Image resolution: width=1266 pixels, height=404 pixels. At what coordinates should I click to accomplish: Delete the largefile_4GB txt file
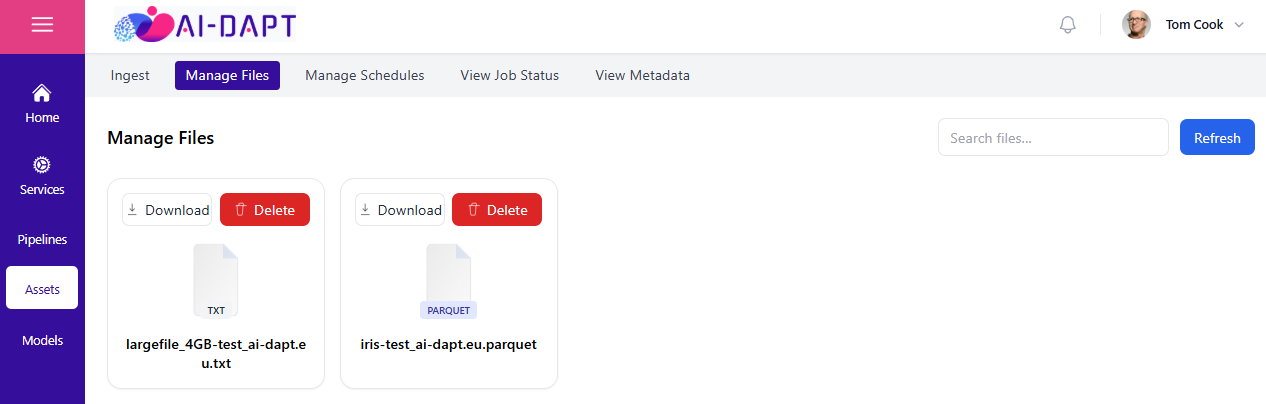tap(265, 210)
